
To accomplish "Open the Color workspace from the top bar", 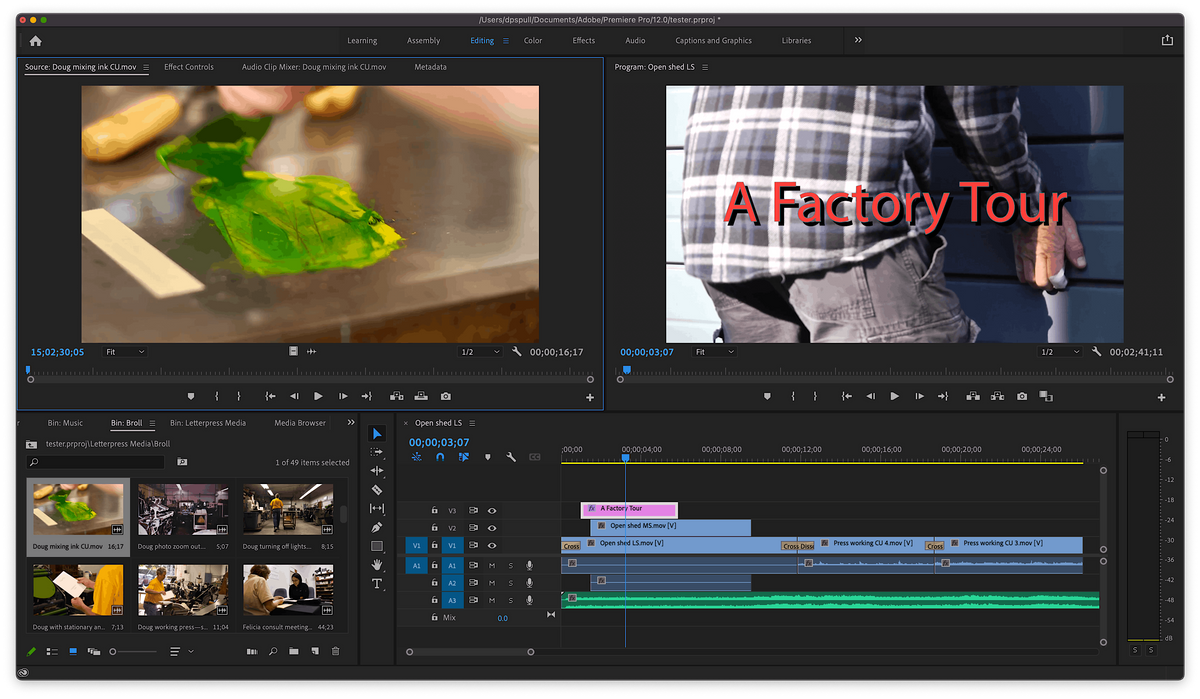I will coord(533,40).
